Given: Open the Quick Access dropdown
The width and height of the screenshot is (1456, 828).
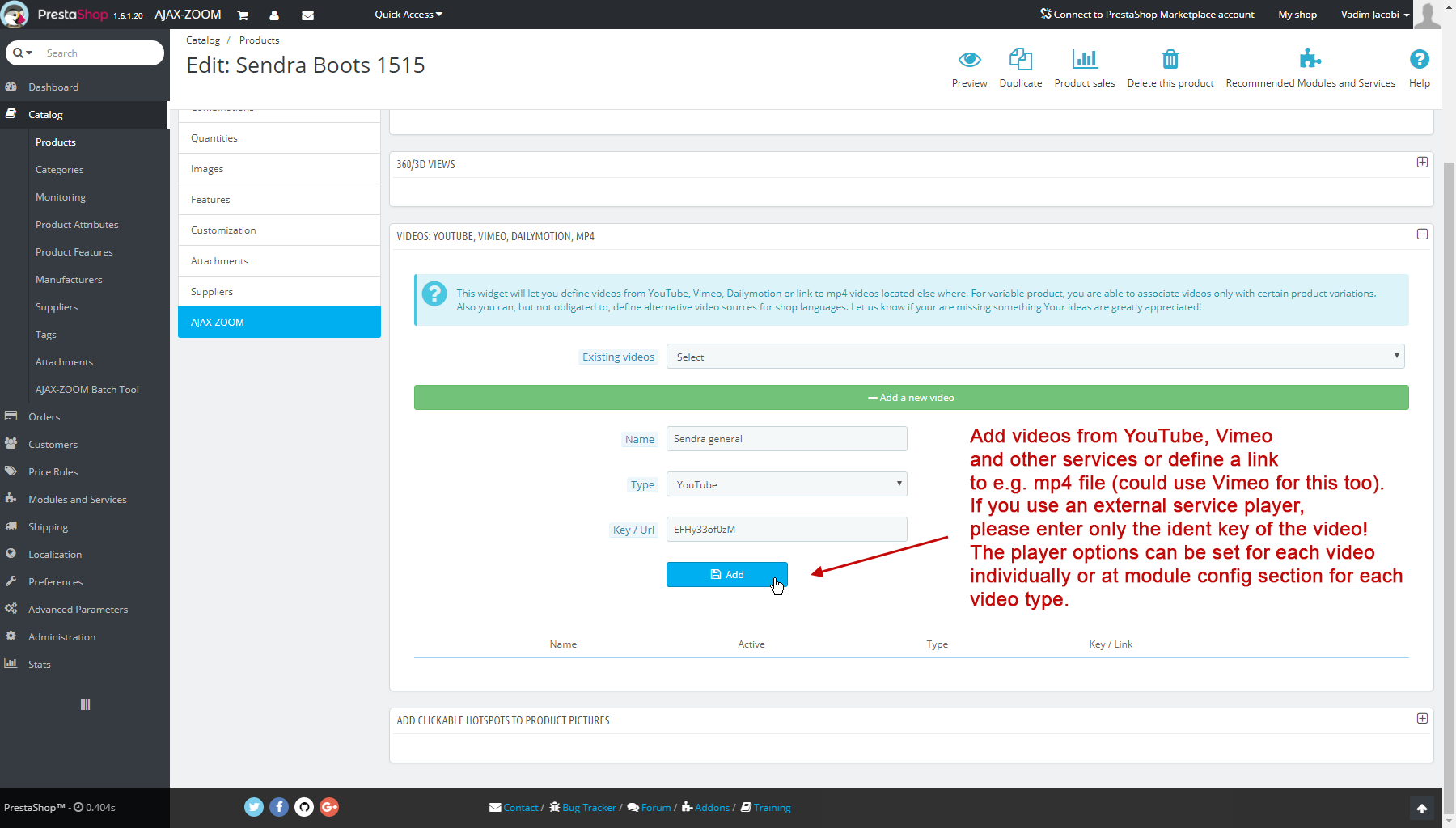Looking at the screenshot, I should click(408, 15).
